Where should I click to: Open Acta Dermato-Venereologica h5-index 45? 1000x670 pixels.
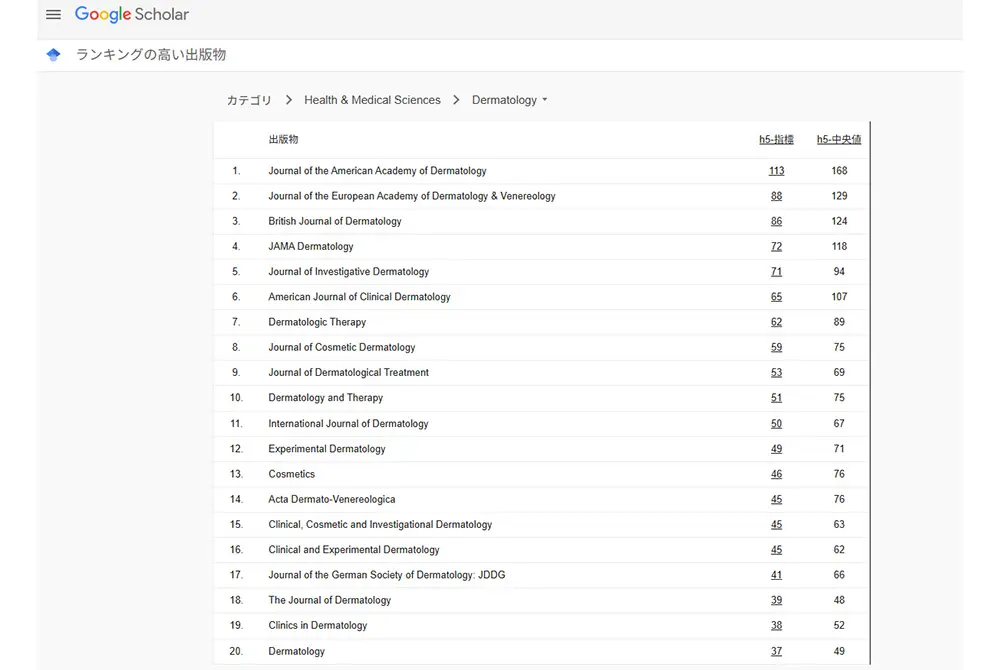[776, 498]
